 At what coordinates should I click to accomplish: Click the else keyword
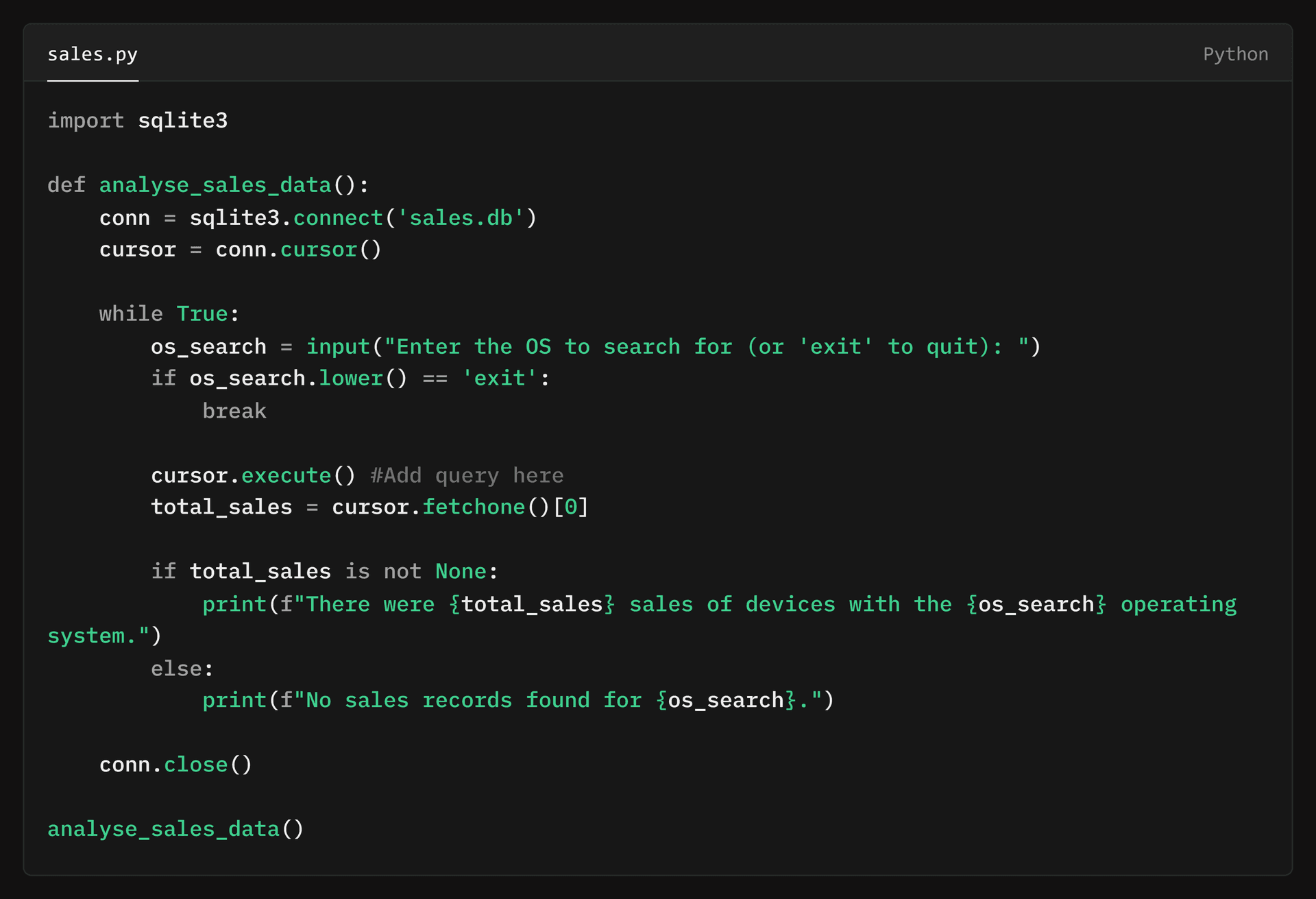(x=177, y=669)
